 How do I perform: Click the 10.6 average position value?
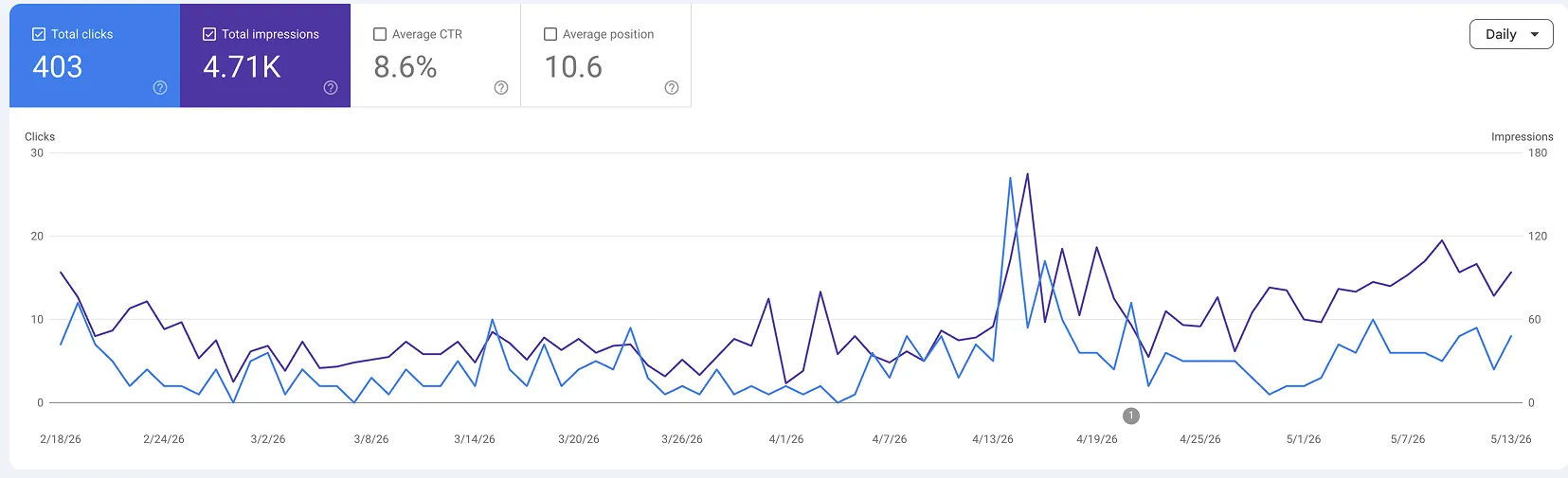tap(573, 67)
